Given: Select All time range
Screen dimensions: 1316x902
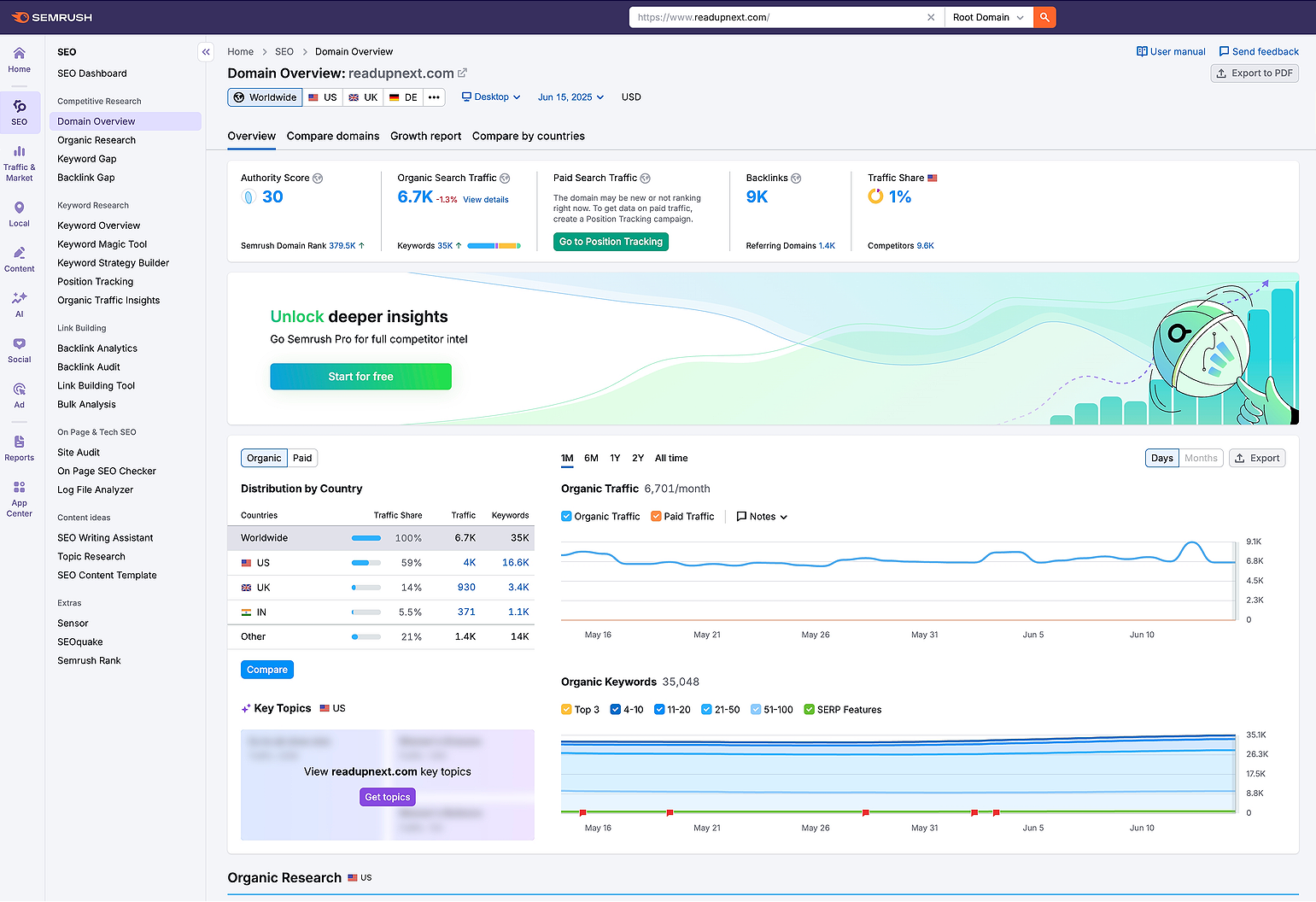Looking at the screenshot, I should click(x=671, y=459).
